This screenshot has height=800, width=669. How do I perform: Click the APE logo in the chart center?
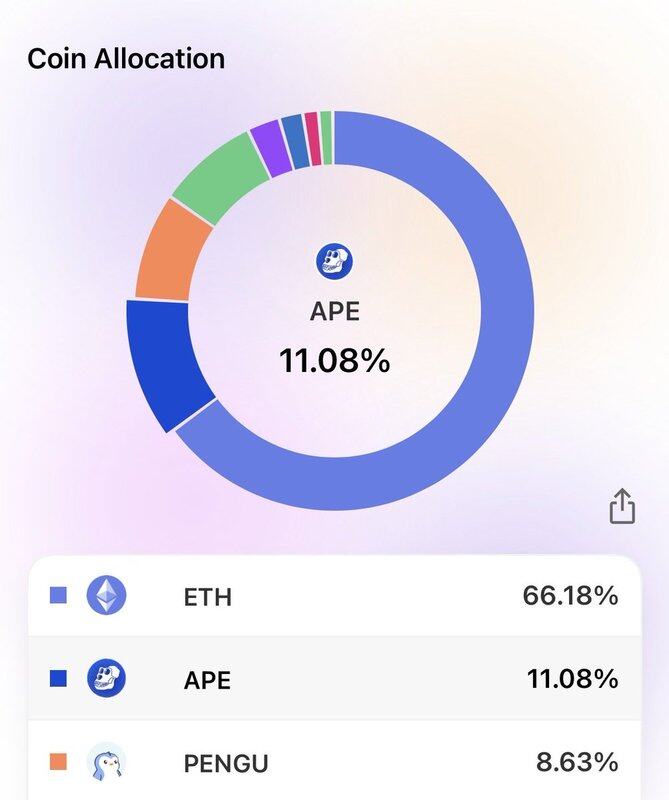[334, 262]
